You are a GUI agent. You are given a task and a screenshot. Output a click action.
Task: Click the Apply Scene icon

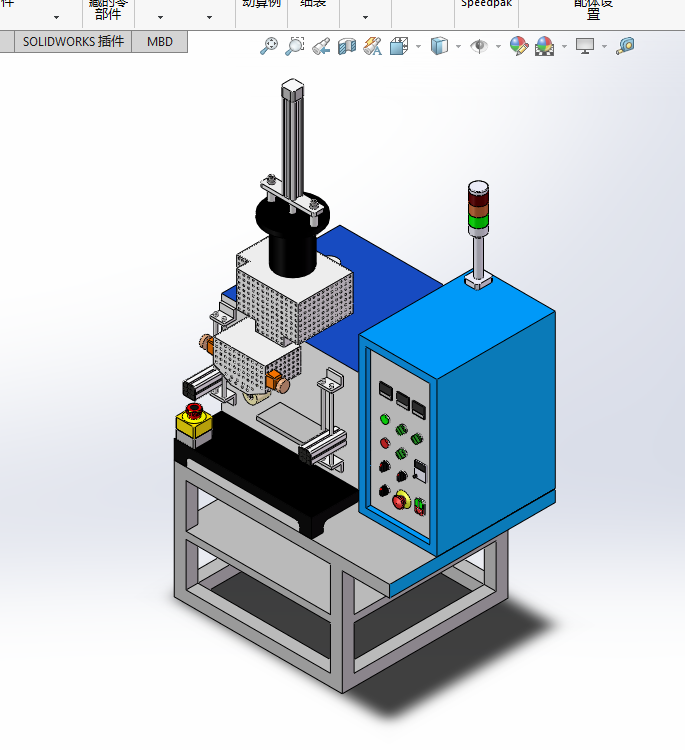[545, 46]
